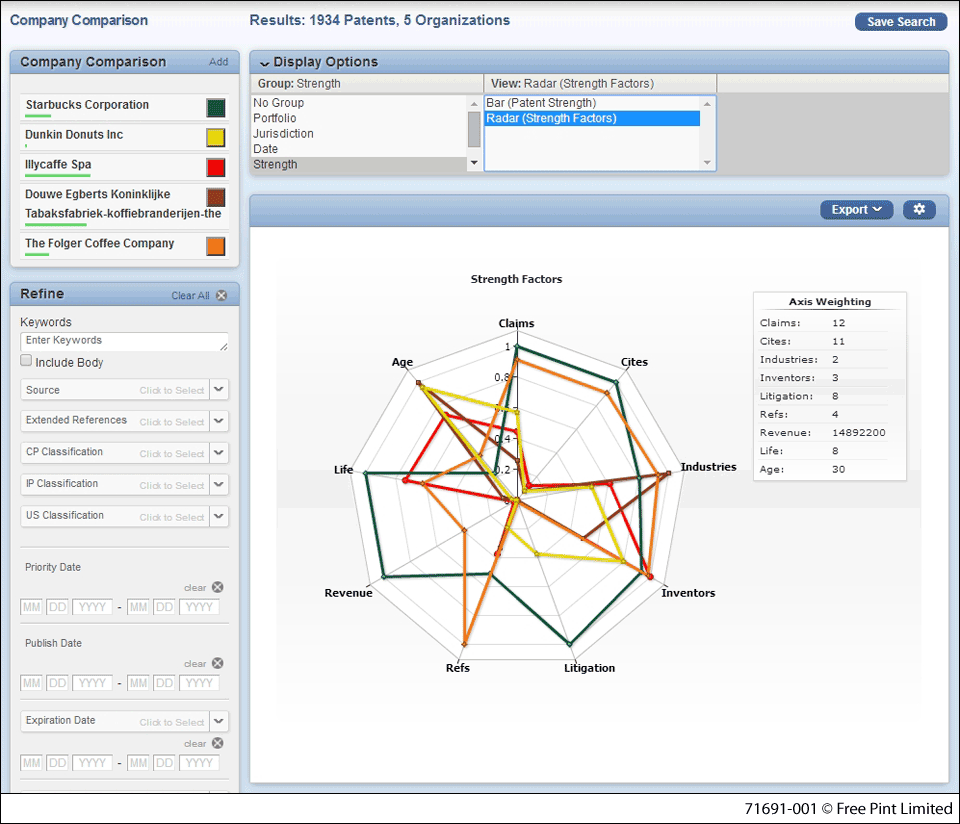Clear the Publish Date range
This screenshot has height=824, width=960.
217,664
